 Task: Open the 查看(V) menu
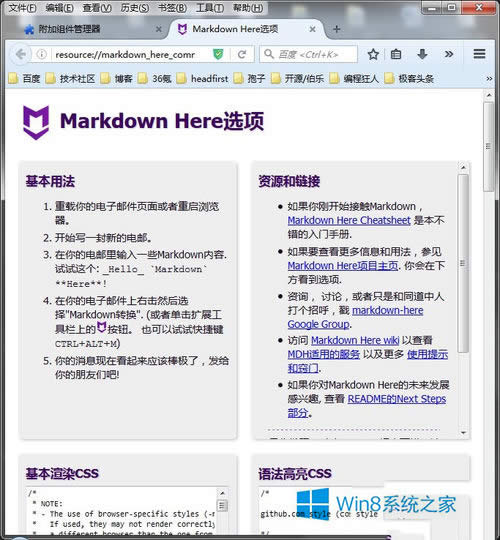click(97, 8)
